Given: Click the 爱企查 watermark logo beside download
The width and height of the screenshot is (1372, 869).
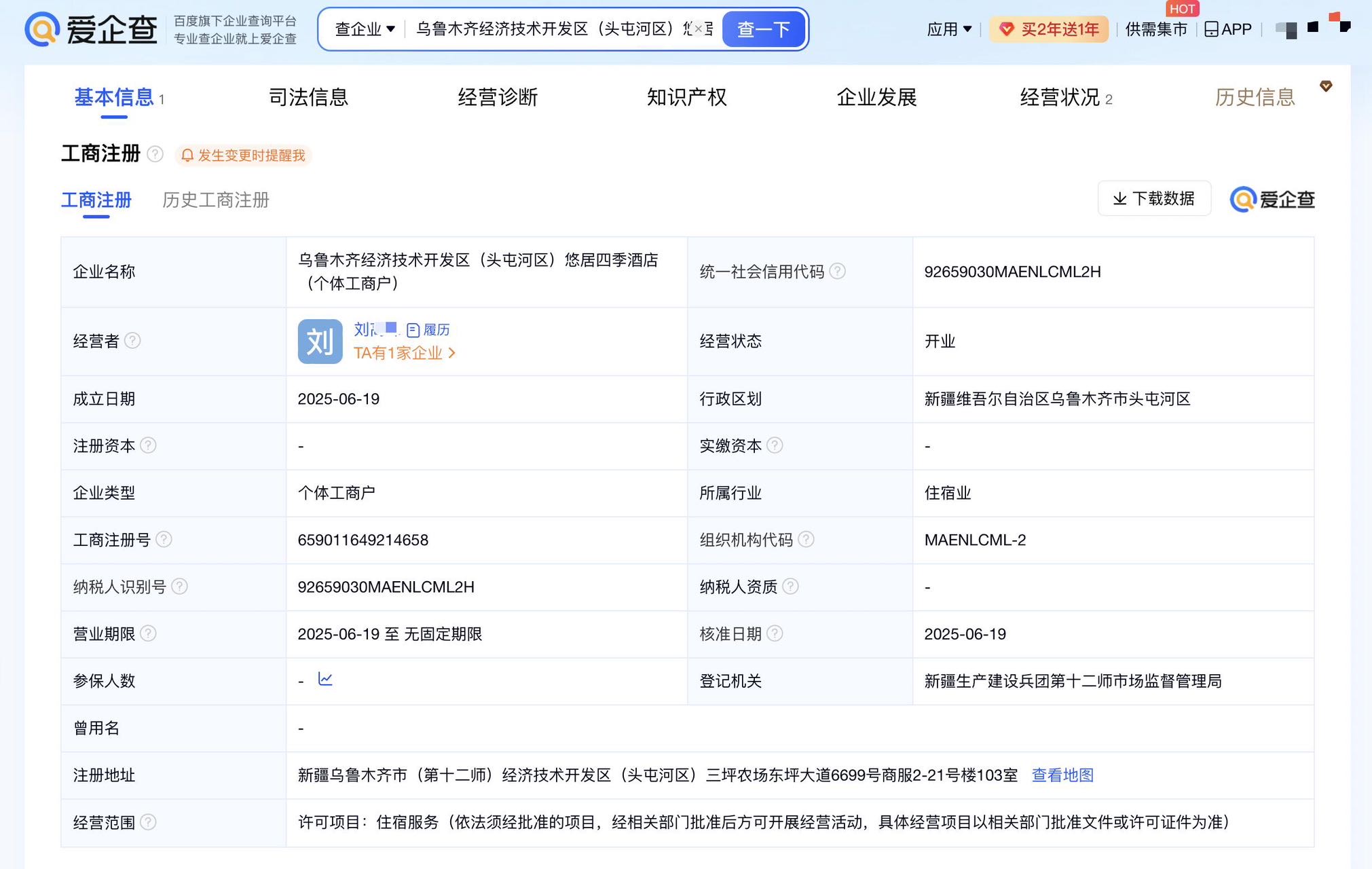Looking at the screenshot, I should [1272, 200].
